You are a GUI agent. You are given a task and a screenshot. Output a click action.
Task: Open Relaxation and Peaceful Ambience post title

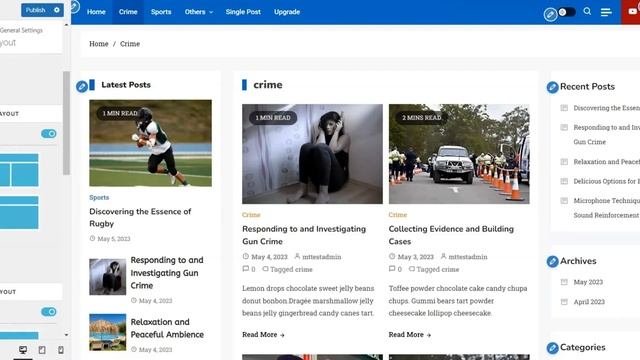[167, 328]
